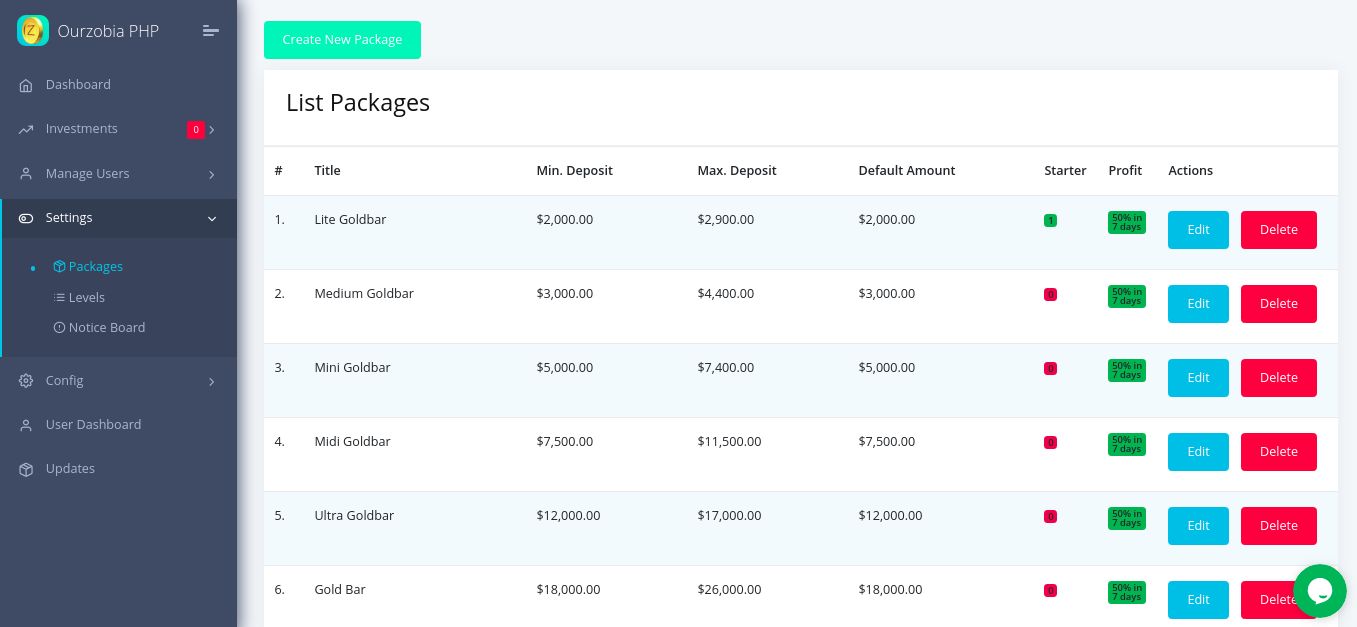Viewport: 1357px width, 627px height.
Task: Open the chat support bubble
Action: tap(1319, 590)
